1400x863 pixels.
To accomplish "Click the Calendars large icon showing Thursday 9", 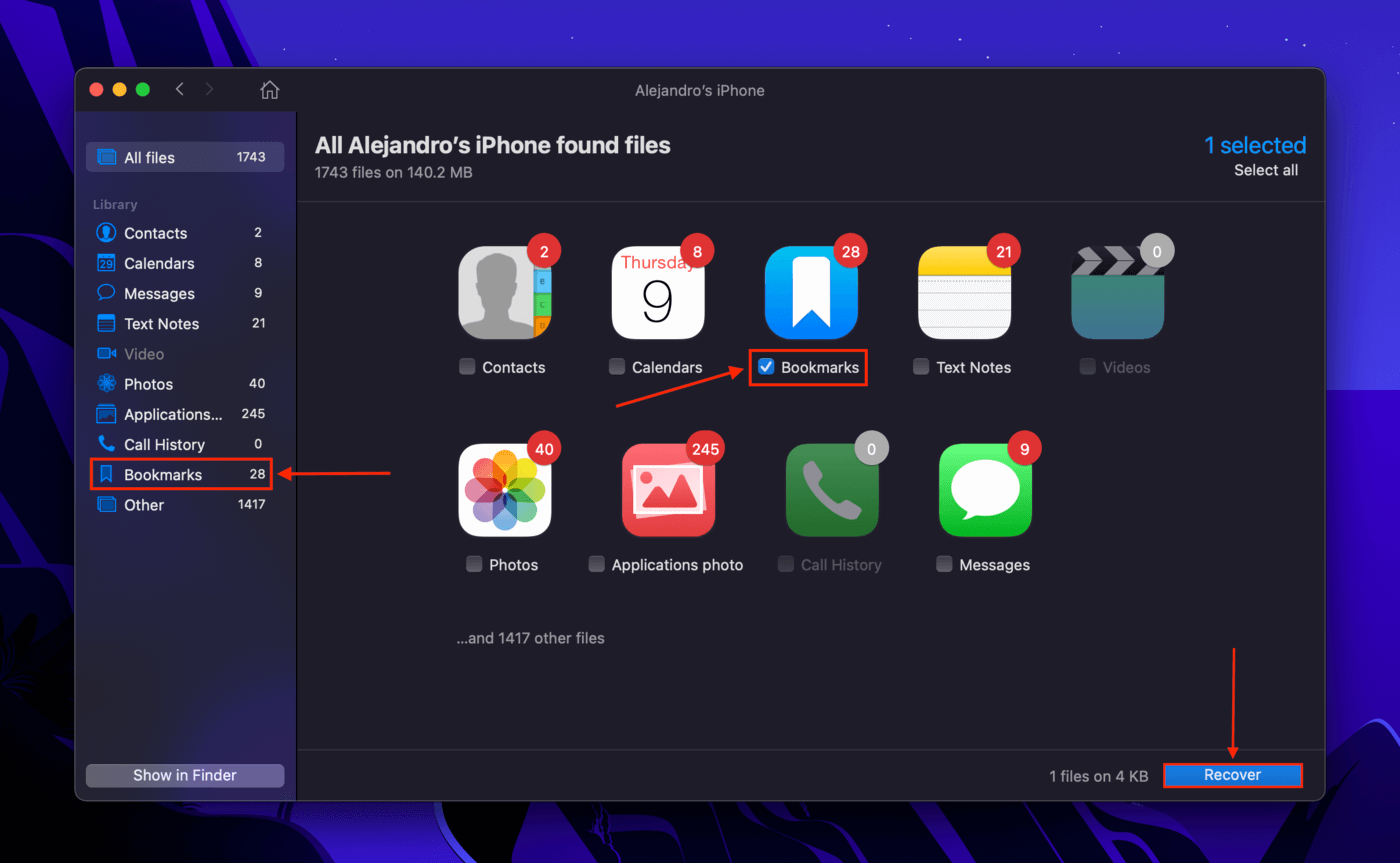I will point(658,293).
